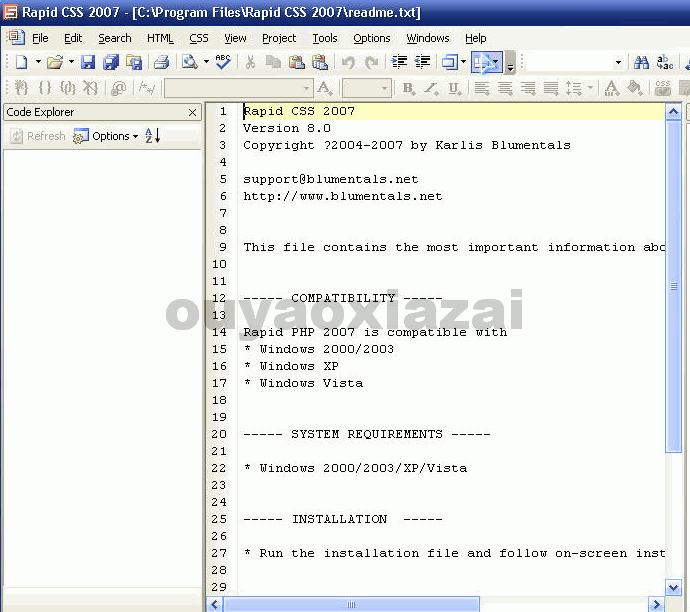Image resolution: width=690 pixels, height=612 pixels.
Task: Open the Edit menu
Action: [73, 38]
